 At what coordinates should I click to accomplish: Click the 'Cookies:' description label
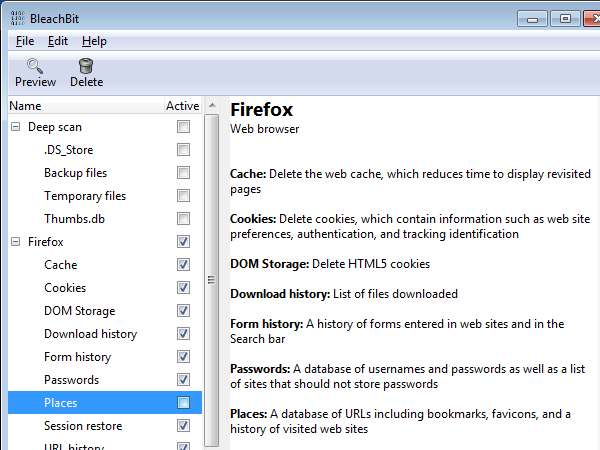(253, 219)
